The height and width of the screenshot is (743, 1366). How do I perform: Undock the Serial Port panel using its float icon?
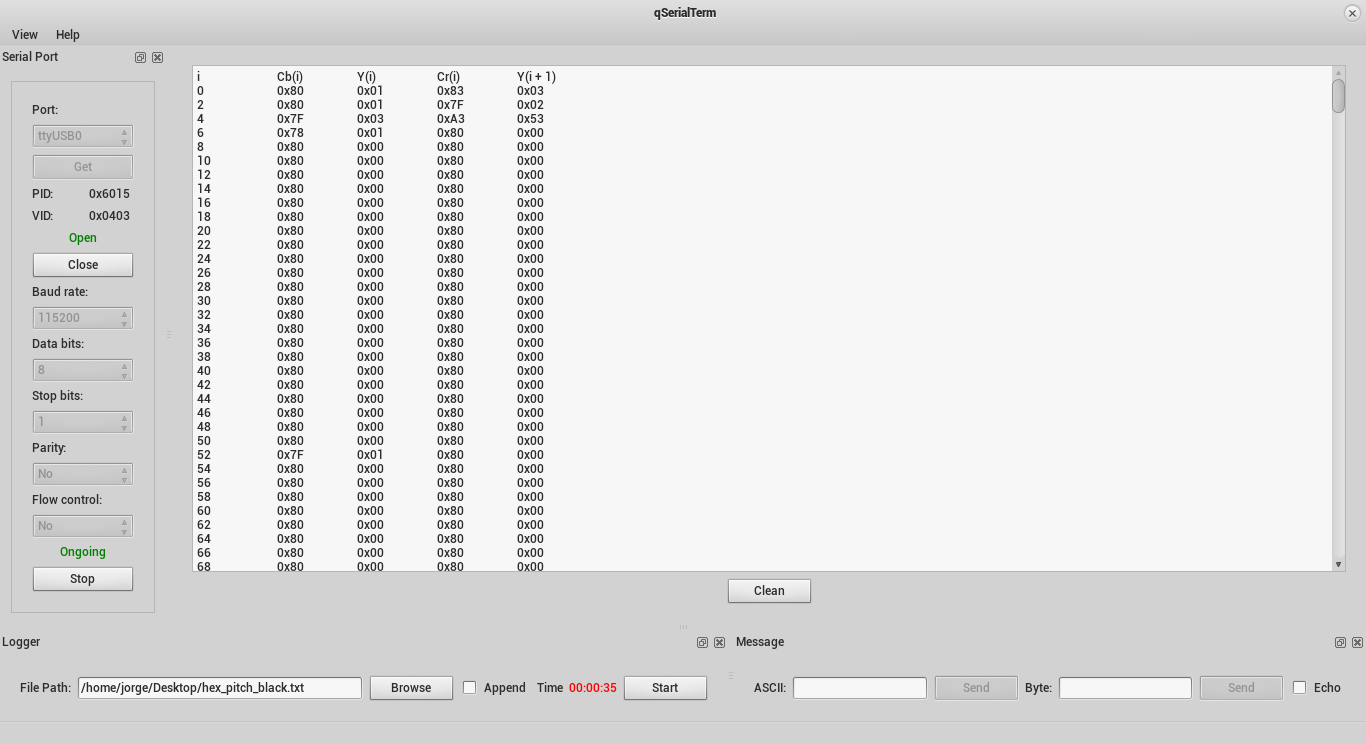(140, 57)
